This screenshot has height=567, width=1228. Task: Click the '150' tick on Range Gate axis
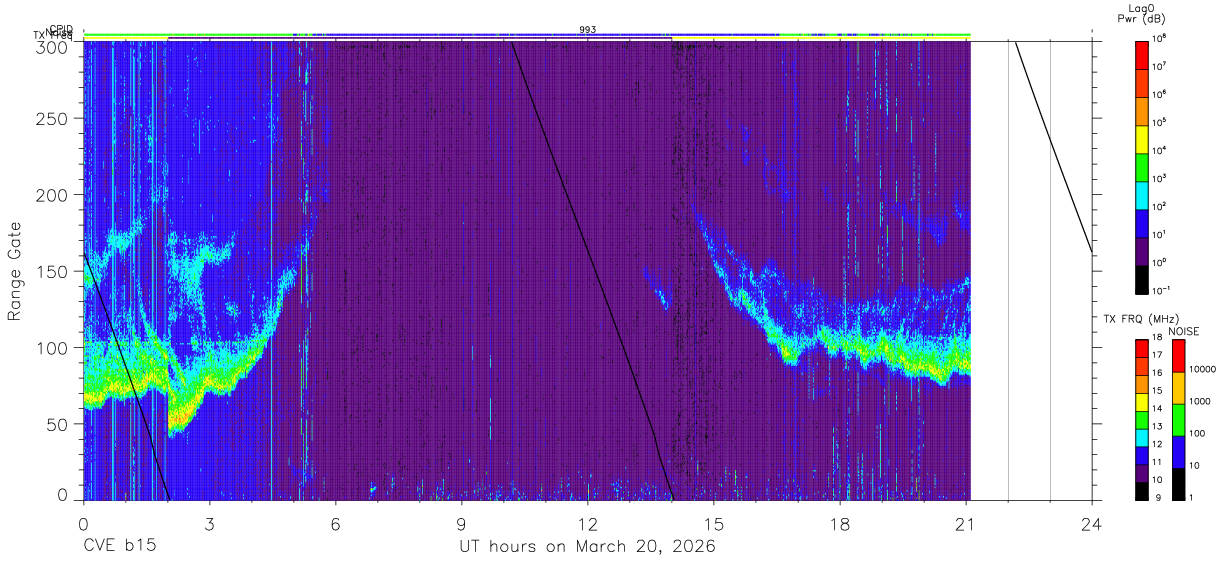click(54, 271)
